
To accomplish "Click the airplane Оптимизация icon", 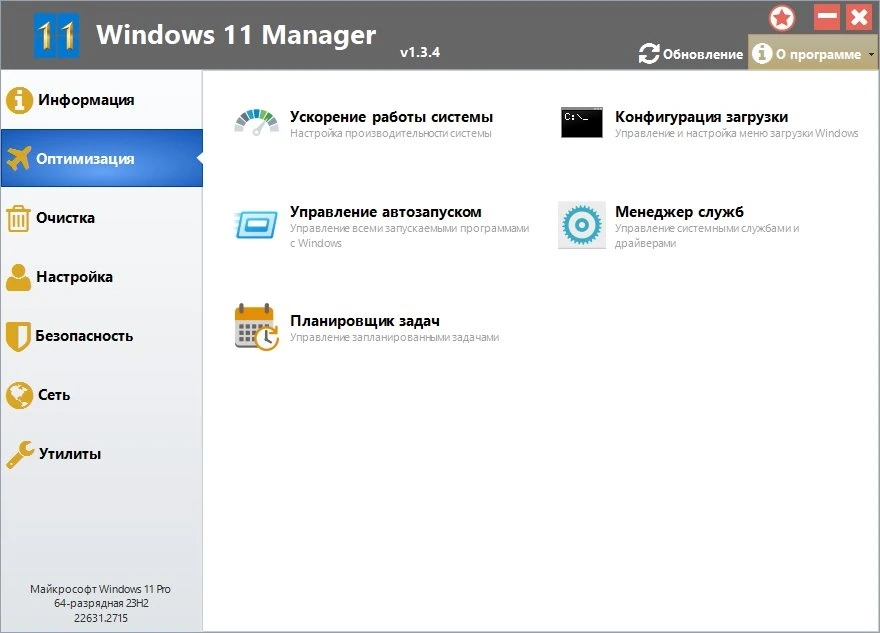I will coord(19,158).
